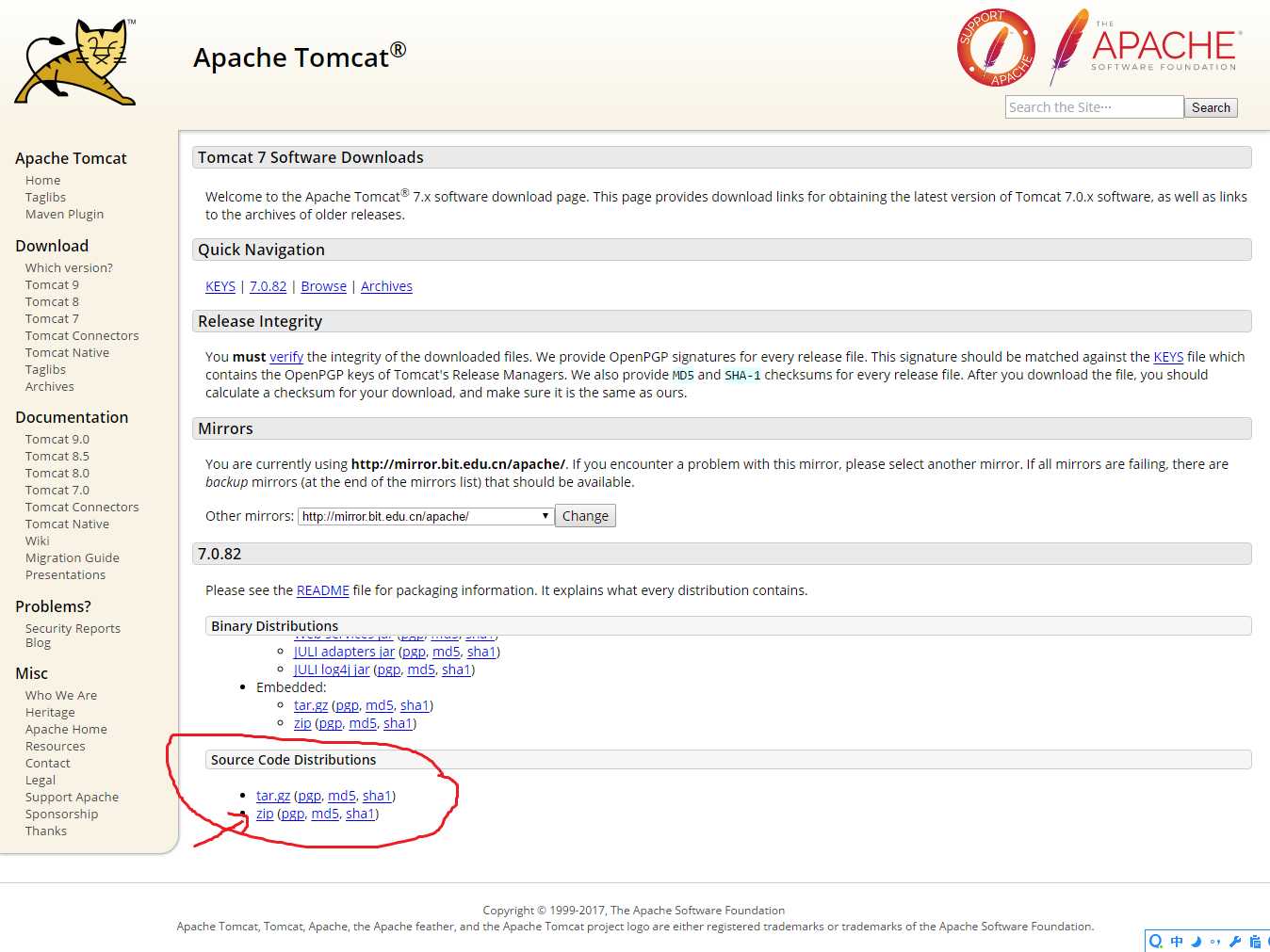Open sha1 checksum for JULI log4j jar
Viewport: 1270px width, 952px height.
[456, 670]
